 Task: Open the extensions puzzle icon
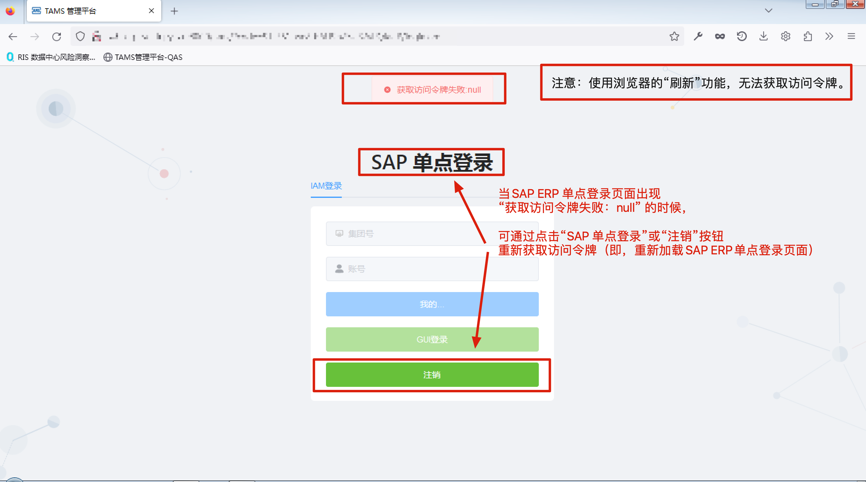tap(807, 36)
